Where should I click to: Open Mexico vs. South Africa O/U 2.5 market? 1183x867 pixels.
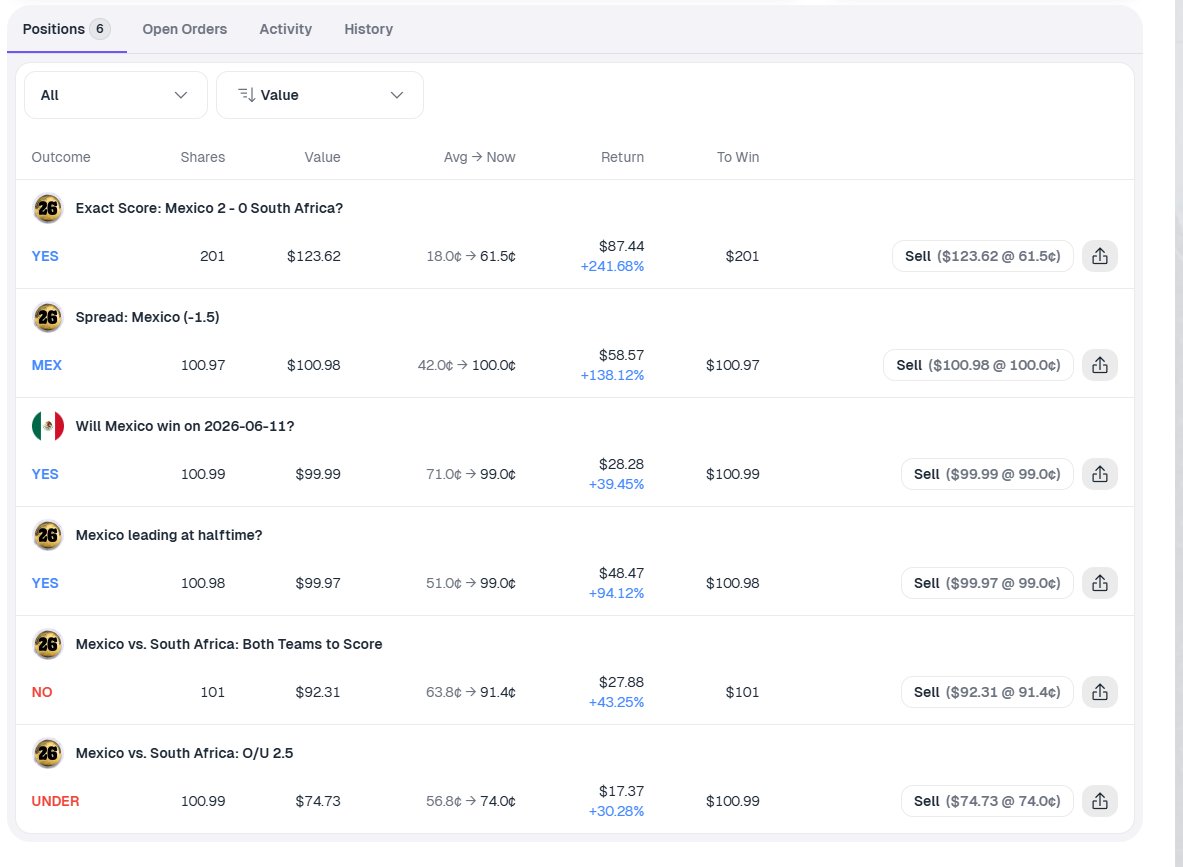184,753
